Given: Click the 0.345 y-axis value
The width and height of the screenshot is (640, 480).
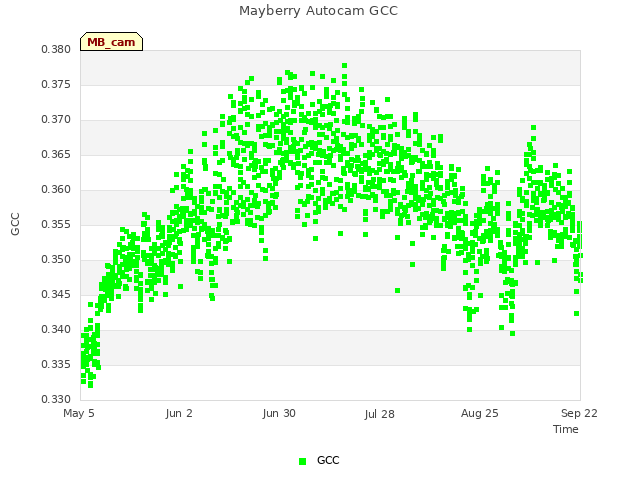Looking at the screenshot, I should point(56,294).
